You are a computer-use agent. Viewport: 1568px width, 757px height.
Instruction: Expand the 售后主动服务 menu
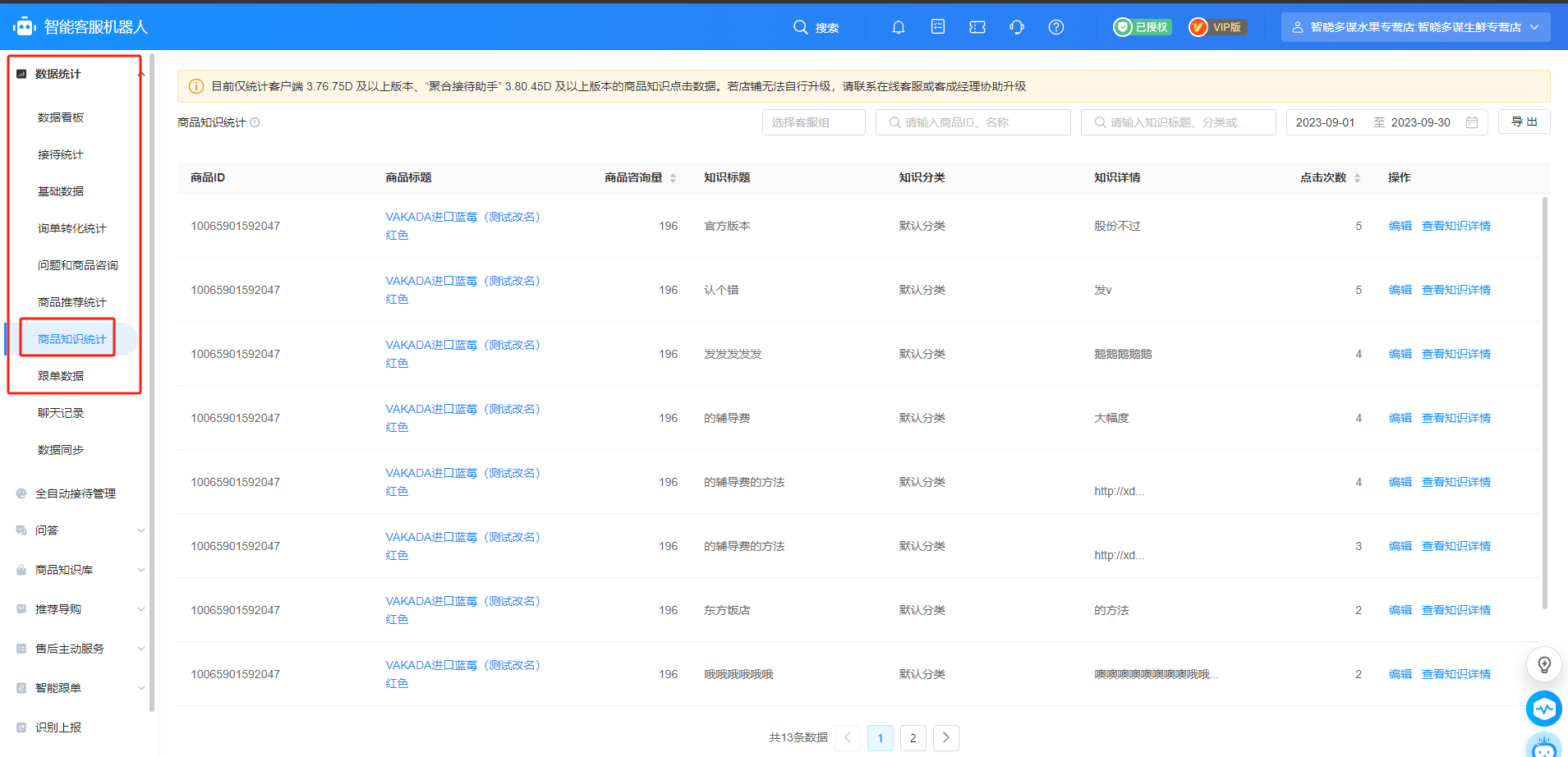141,649
